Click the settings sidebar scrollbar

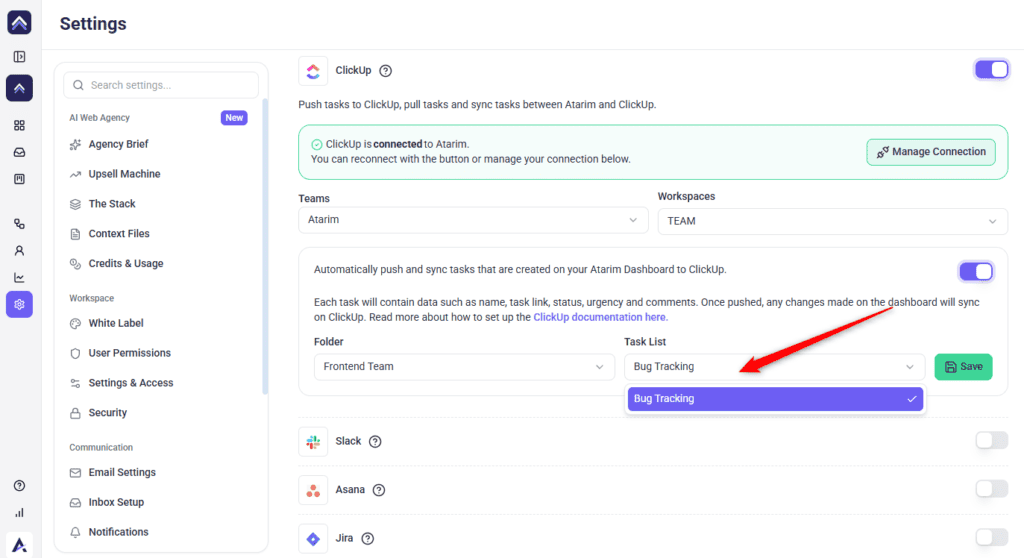pyautogui.click(x=264, y=246)
